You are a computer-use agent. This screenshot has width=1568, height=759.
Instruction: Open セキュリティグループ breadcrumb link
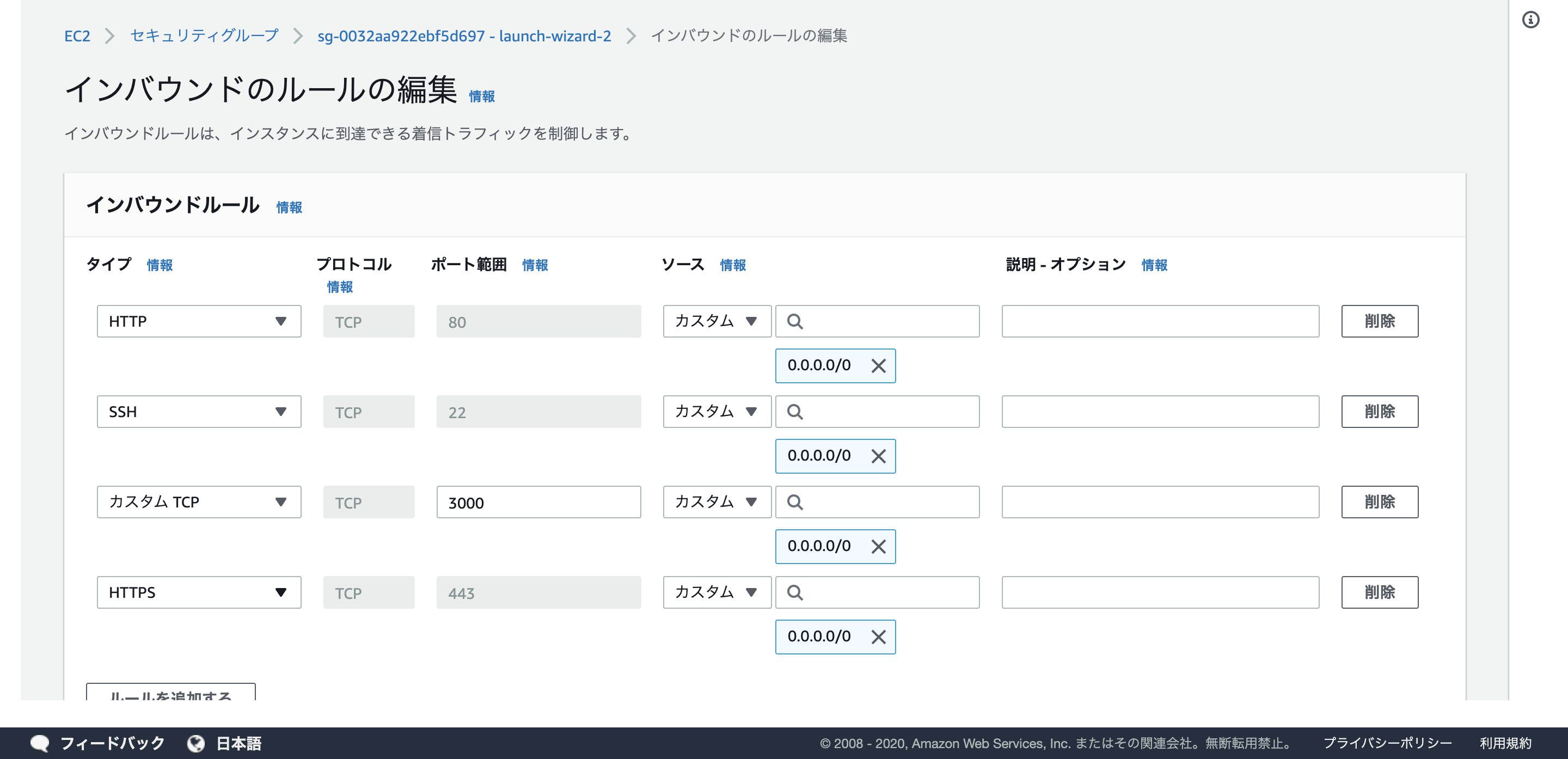pyautogui.click(x=204, y=36)
